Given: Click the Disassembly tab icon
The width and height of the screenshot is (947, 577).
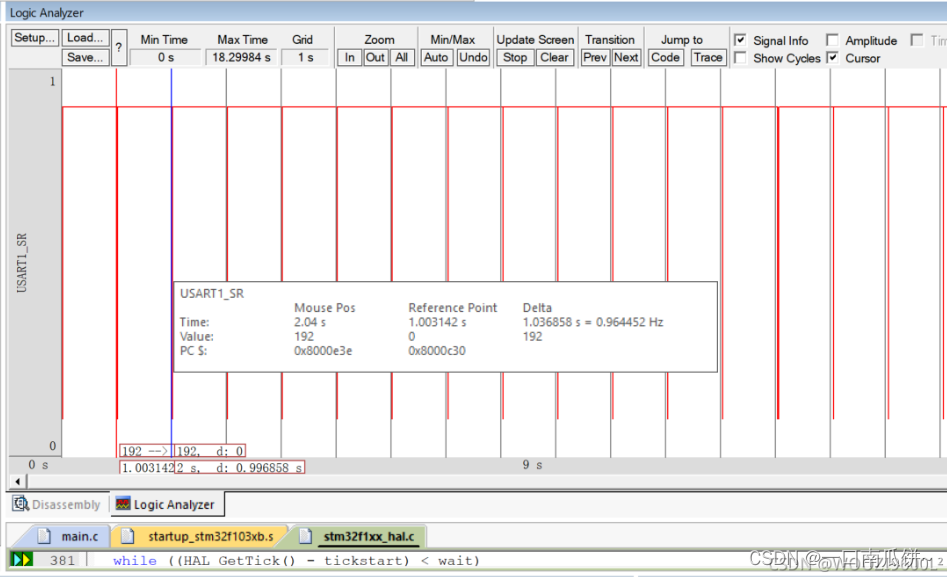Looking at the screenshot, I should coord(21,503).
